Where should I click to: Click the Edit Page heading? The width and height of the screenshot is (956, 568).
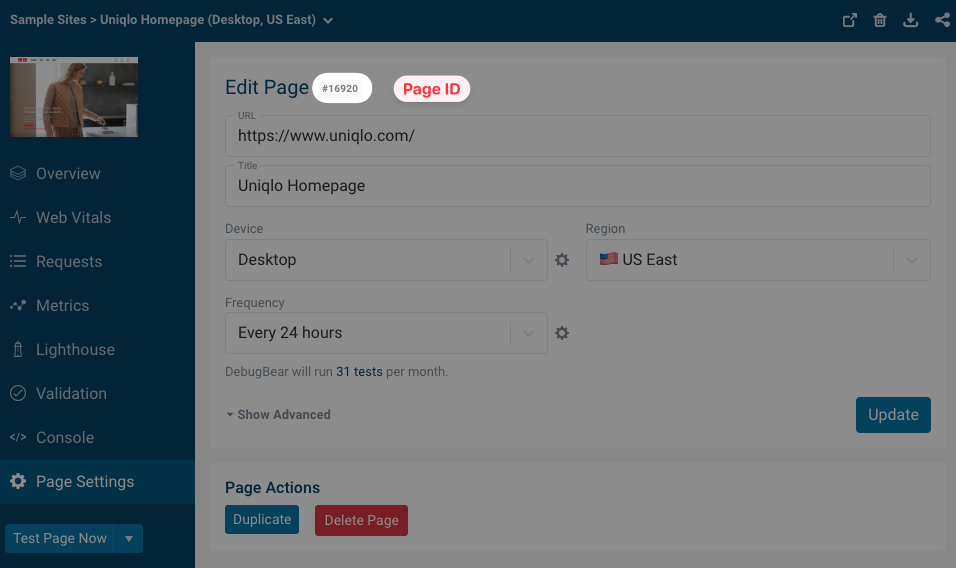click(x=267, y=87)
